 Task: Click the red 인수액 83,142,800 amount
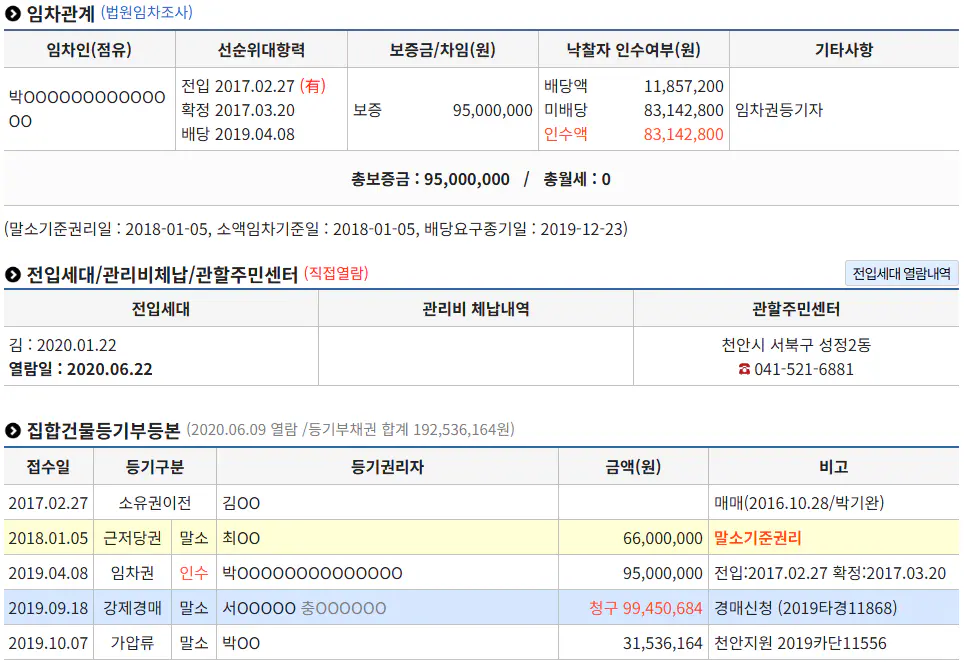(683, 134)
